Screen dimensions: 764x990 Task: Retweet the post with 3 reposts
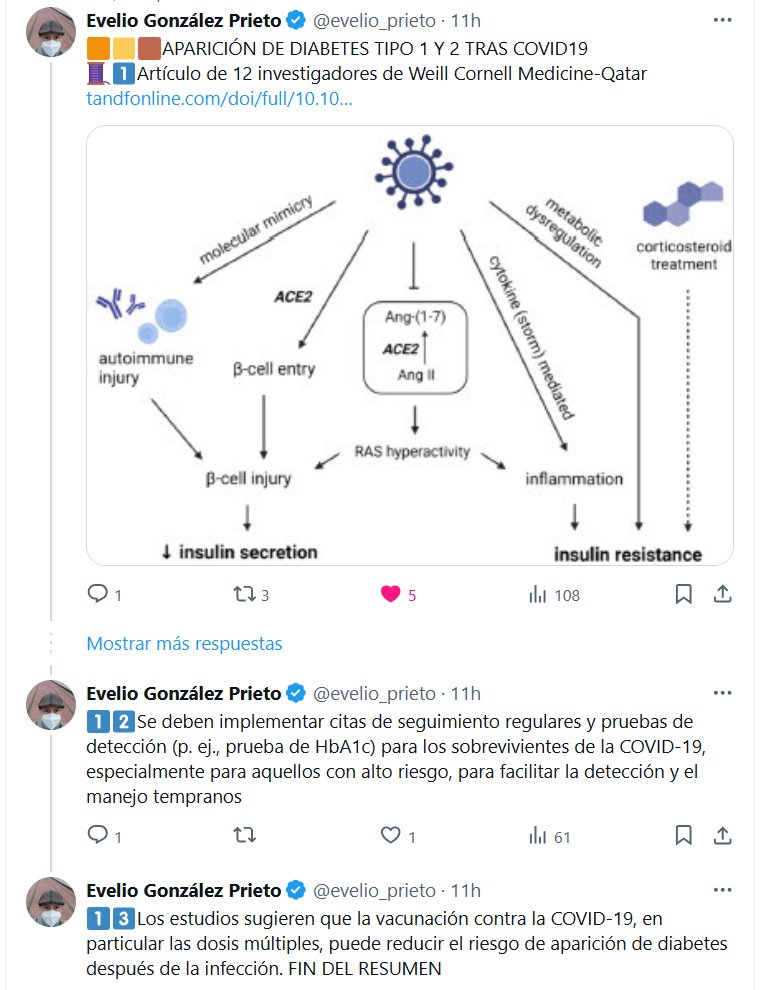pyautogui.click(x=243, y=595)
